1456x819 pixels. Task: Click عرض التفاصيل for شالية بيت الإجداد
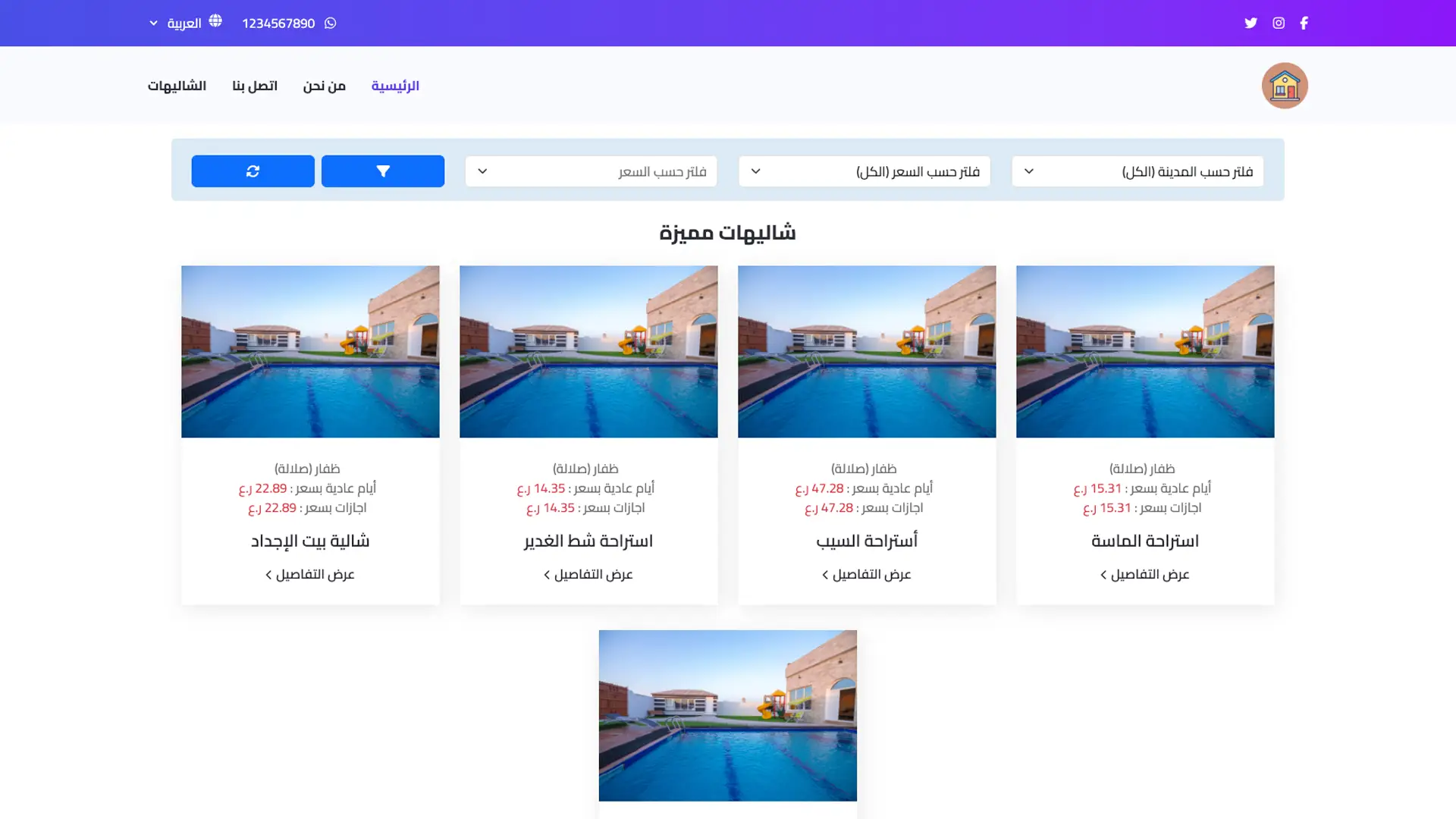coord(310,574)
